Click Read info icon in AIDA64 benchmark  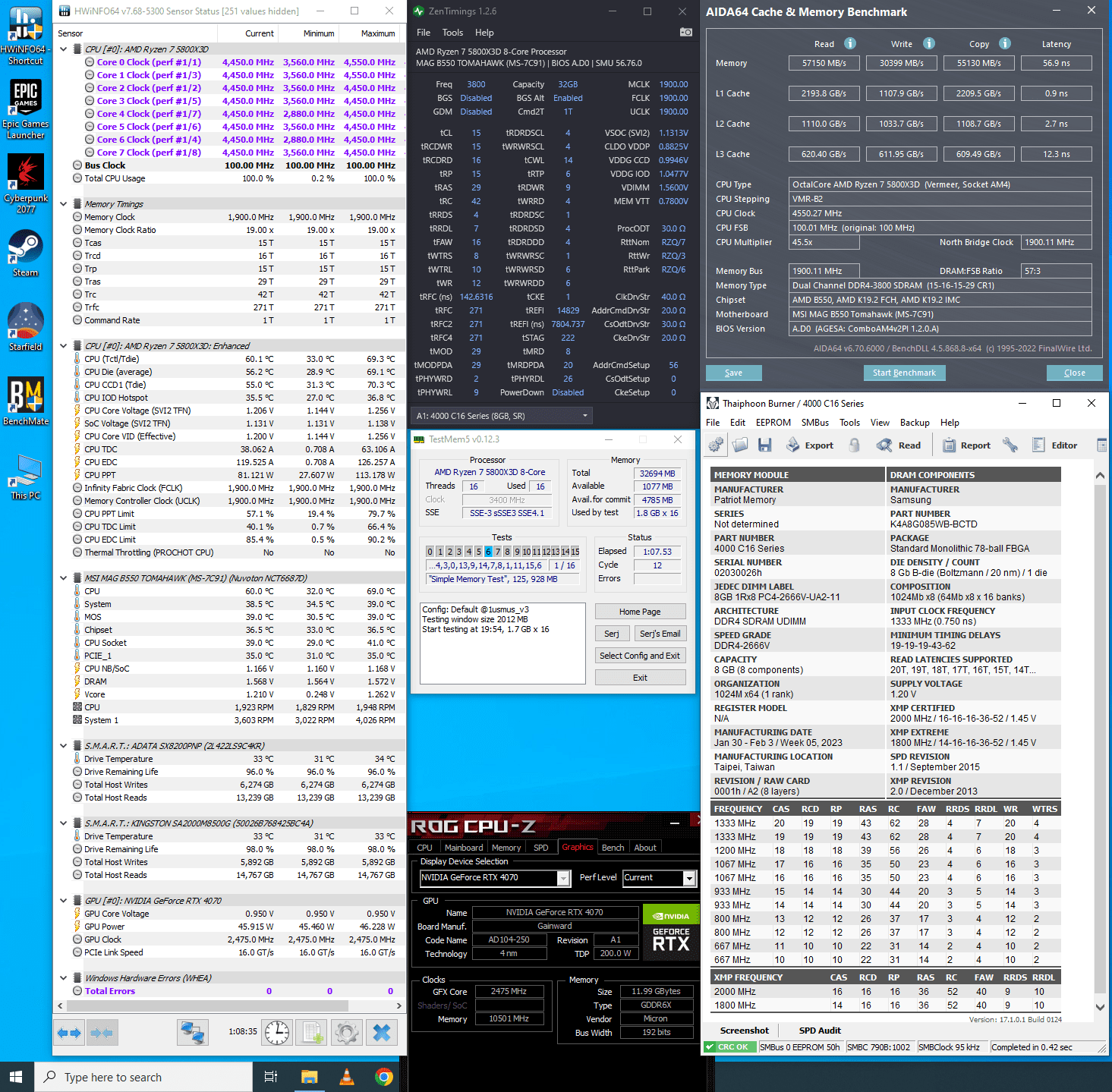850,43
